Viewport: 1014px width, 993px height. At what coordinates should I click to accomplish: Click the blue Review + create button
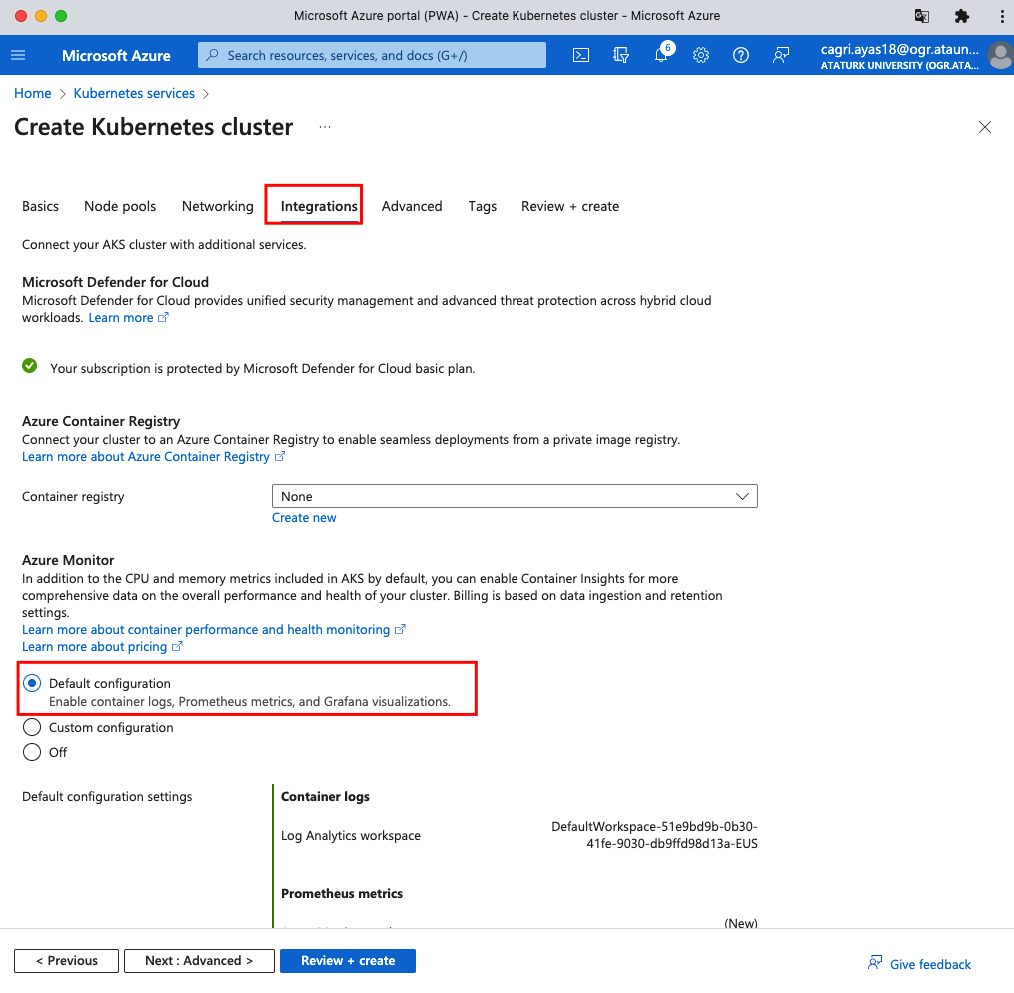point(347,960)
